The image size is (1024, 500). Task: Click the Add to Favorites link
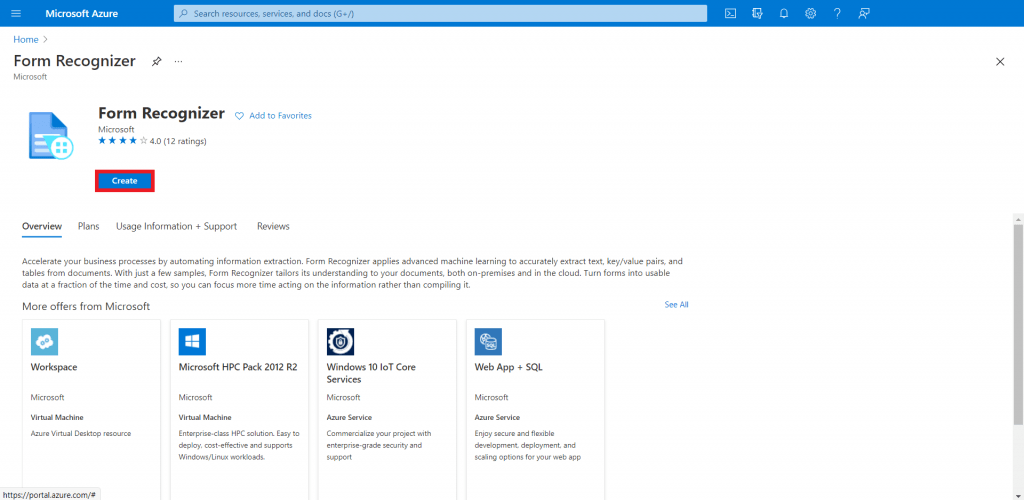280,116
